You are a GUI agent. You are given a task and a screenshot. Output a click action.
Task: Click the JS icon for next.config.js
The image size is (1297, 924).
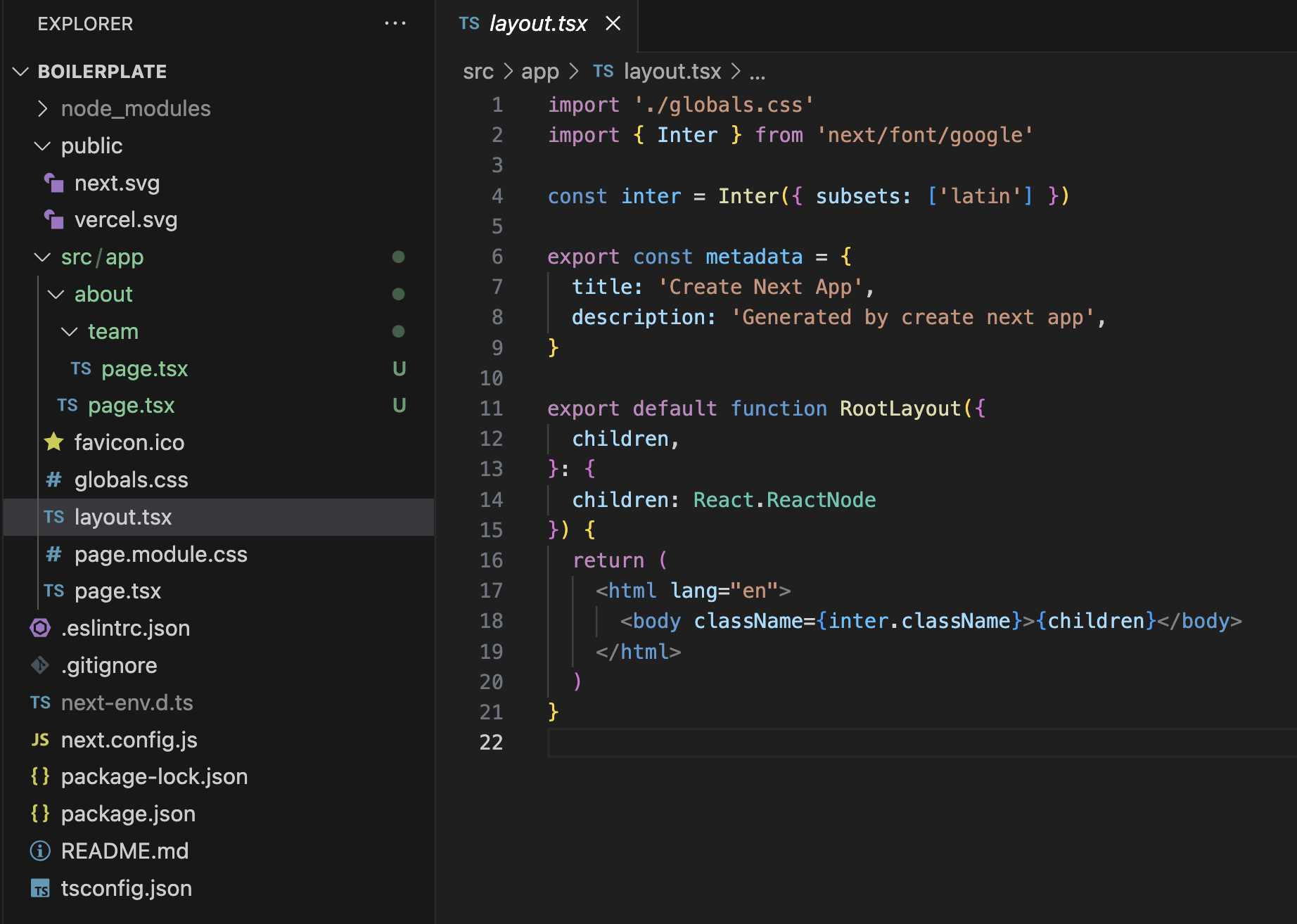[40, 740]
